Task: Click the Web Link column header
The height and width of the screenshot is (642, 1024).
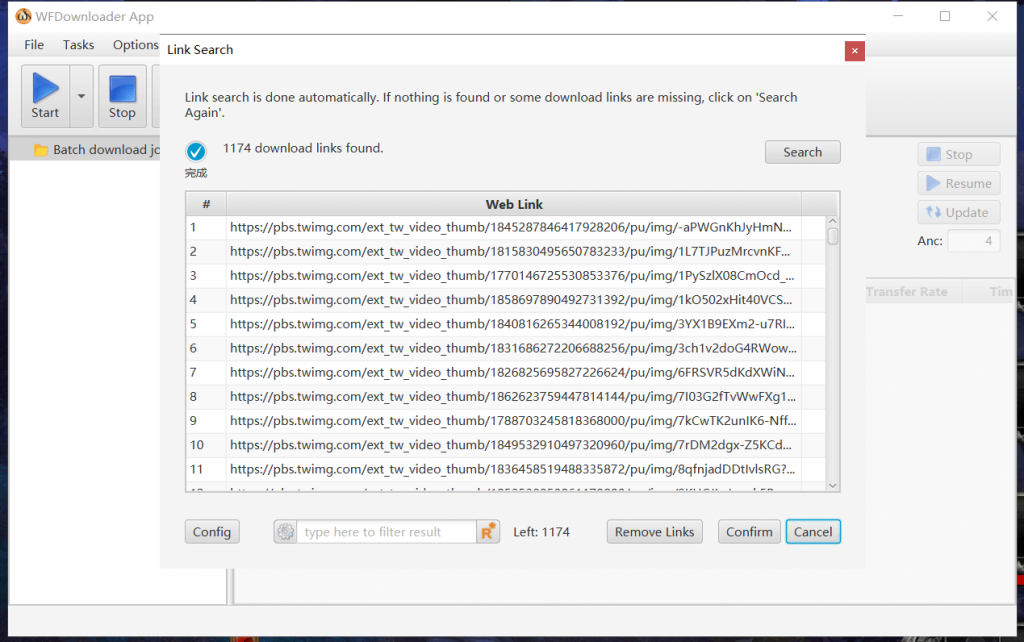Action: click(x=514, y=204)
